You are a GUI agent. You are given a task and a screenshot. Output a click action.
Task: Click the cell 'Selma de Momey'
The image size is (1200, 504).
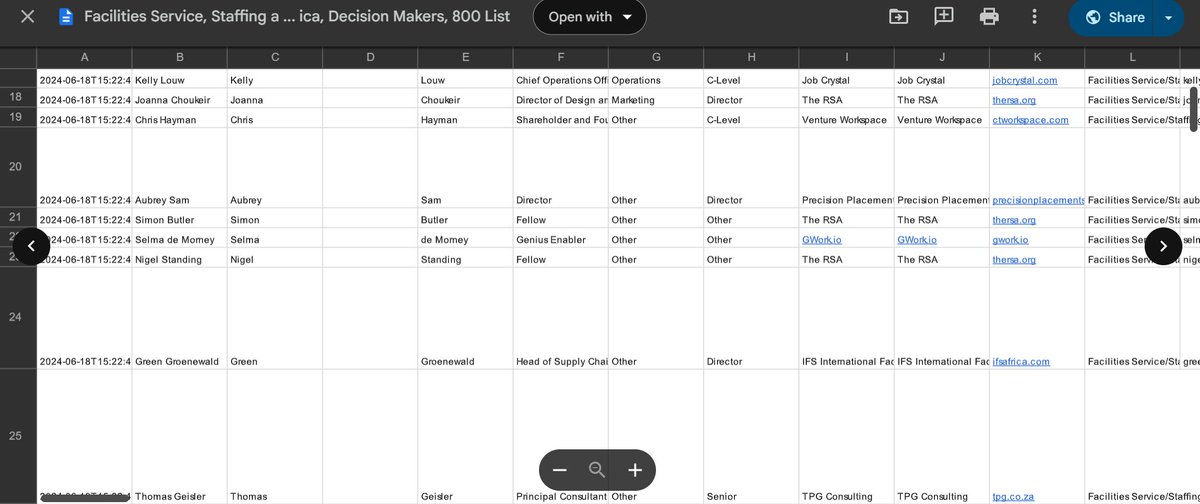(x=179, y=240)
